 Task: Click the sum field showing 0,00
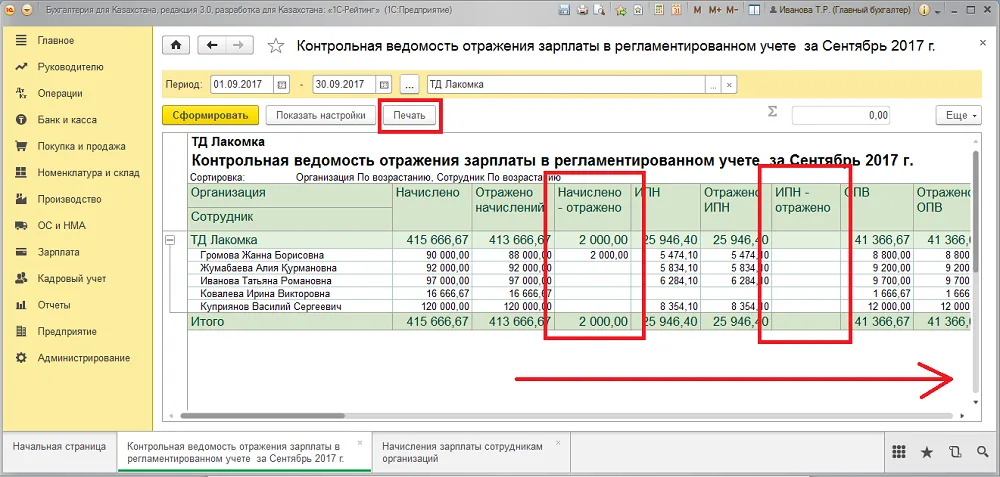coord(841,115)
